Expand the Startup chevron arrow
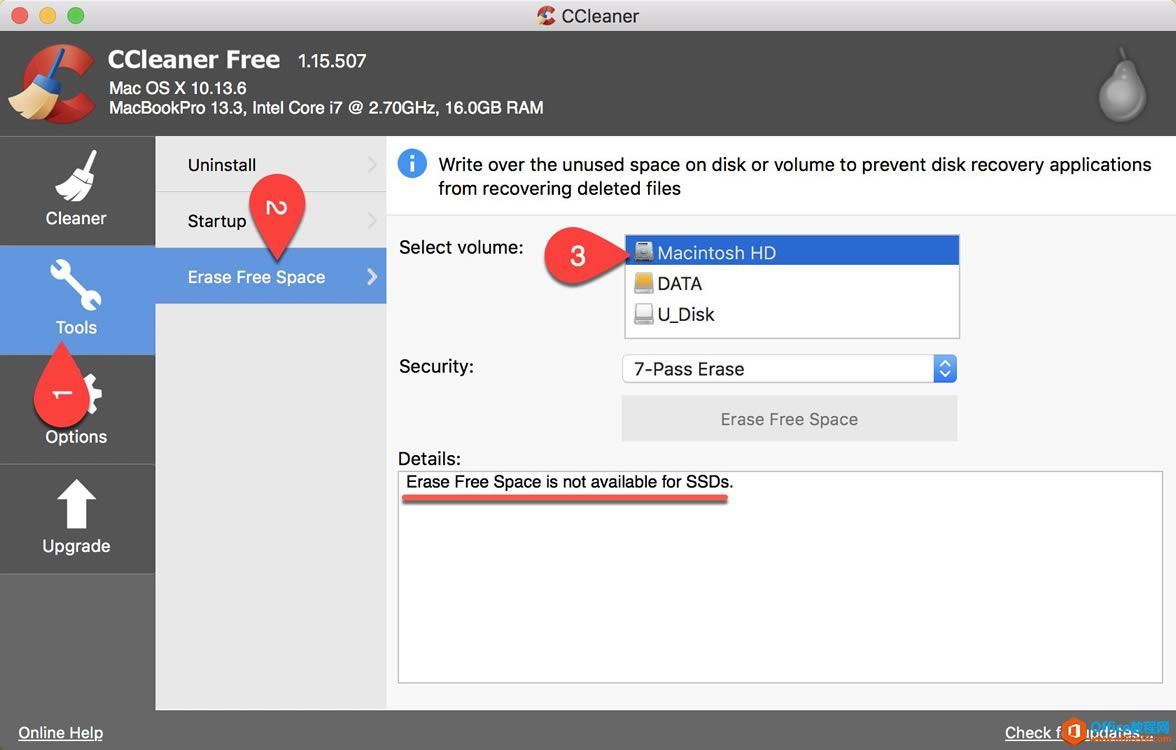This screenshot has width=1176, height=750. point(372,220)
